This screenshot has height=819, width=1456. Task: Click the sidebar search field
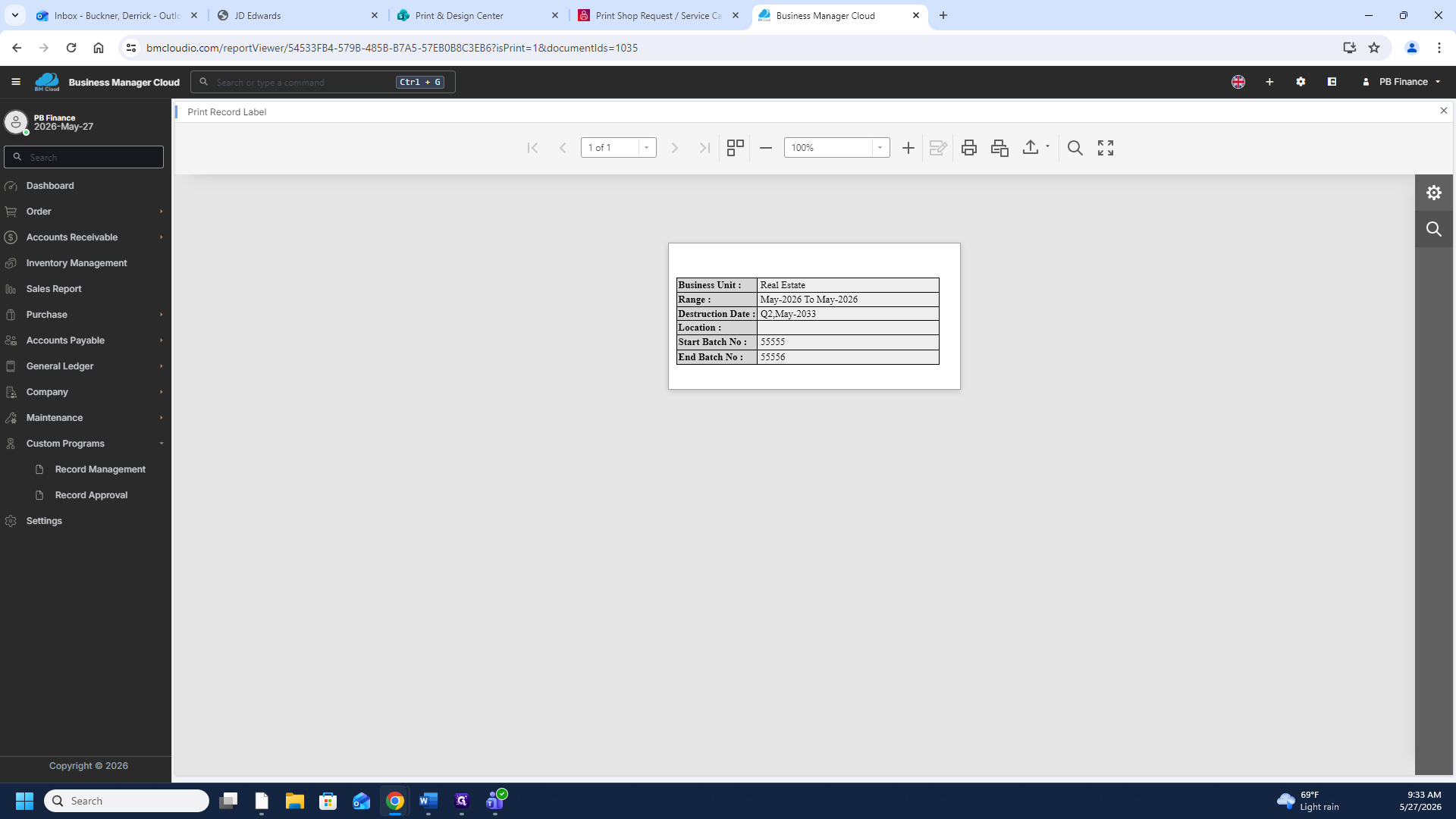pos(83,157)
